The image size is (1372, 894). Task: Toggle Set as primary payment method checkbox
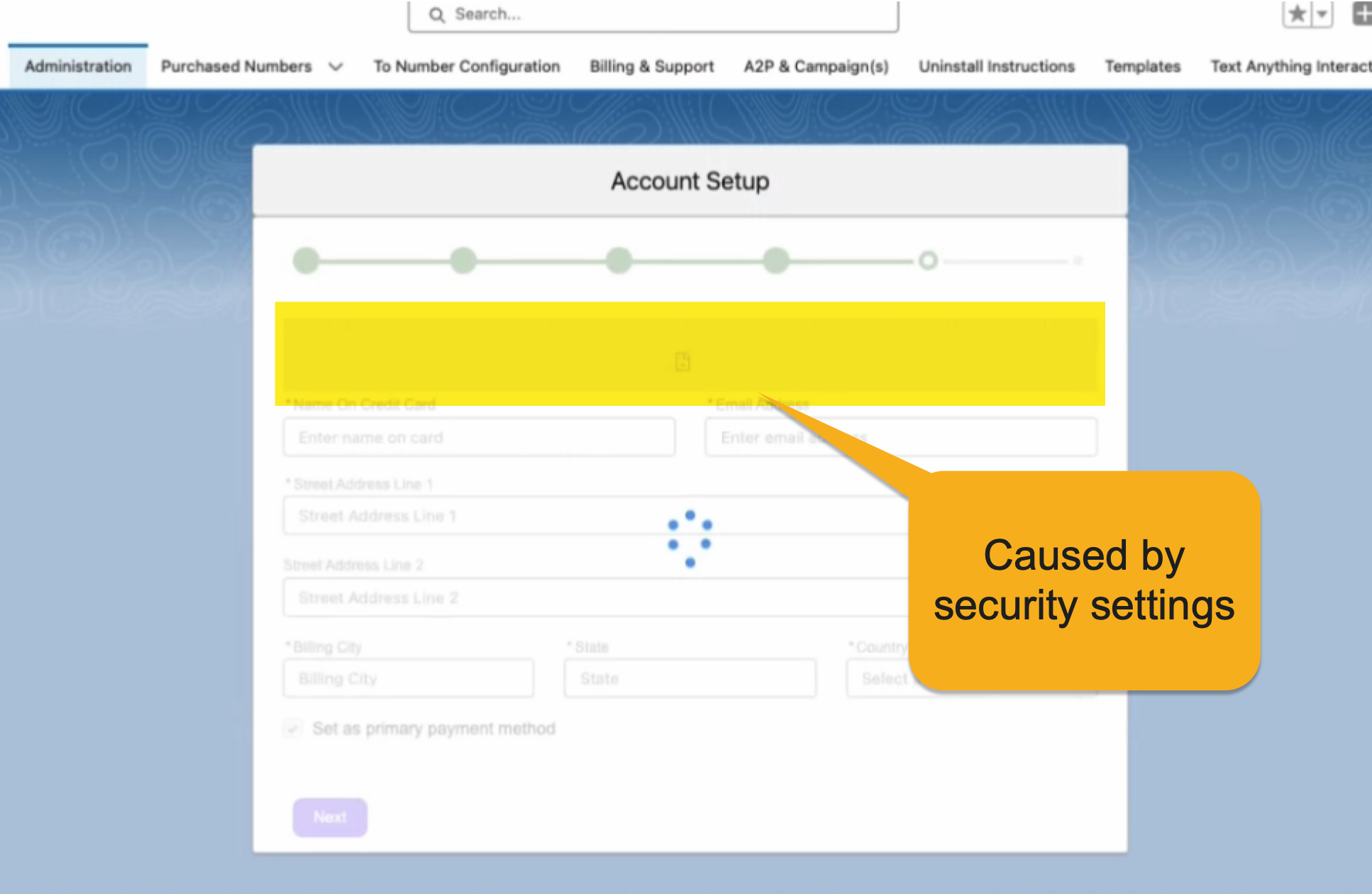click(292, 729)
